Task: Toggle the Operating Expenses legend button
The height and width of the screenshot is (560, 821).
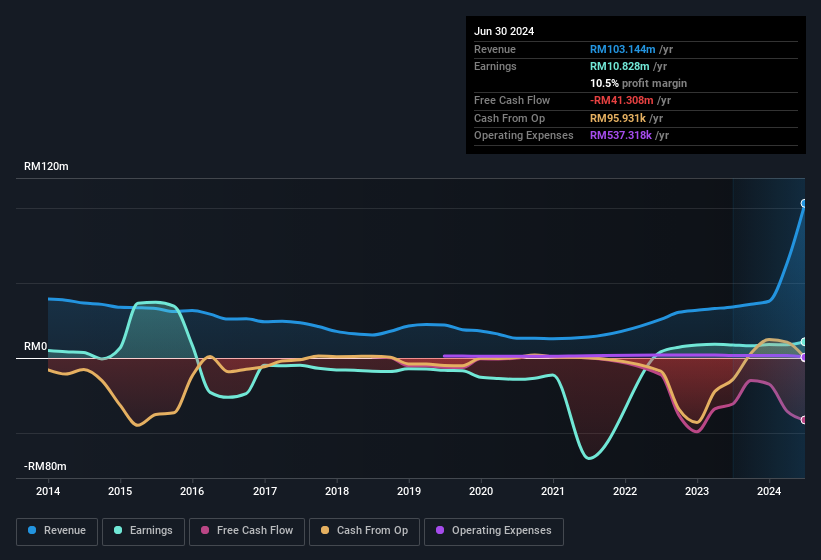Action: point(494,531)
